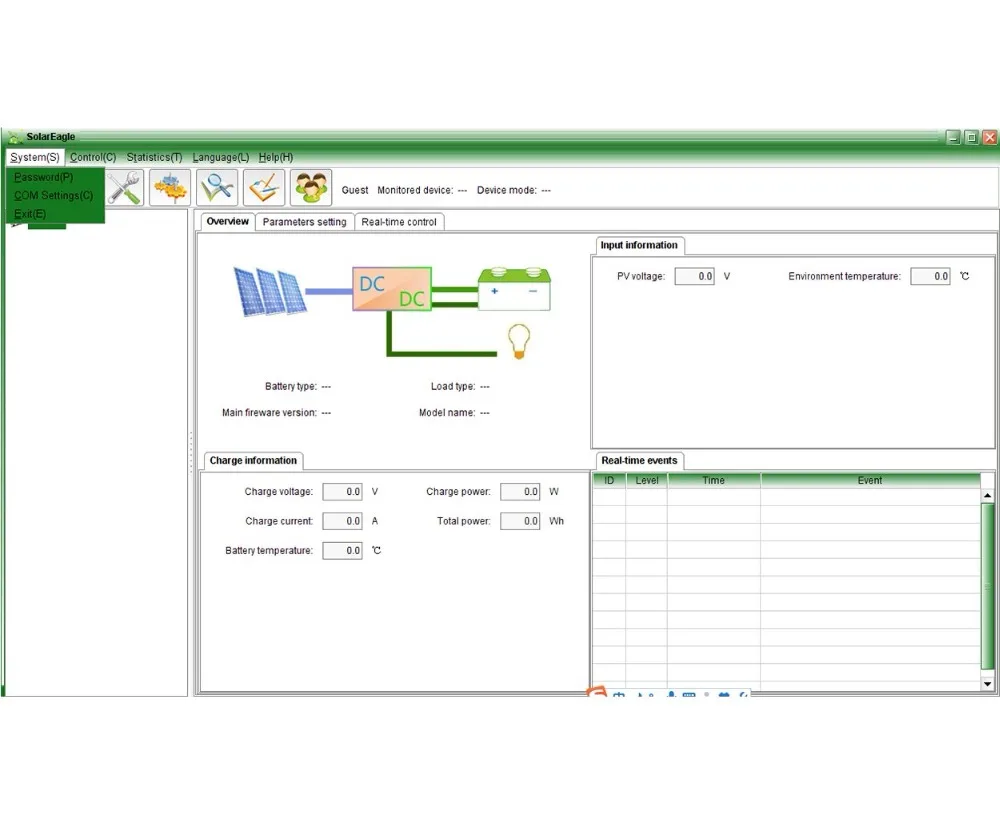Image resolution: width=1000 pixels, height=823 pixels.
Task: Click the Charge voltage value field
Action: click(342, 492)
